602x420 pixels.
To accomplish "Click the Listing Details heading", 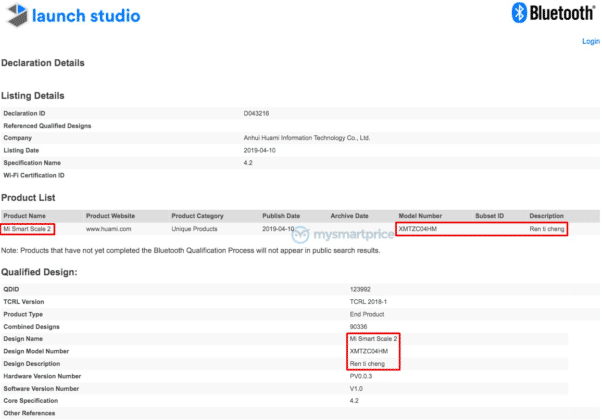I will 33,96.
